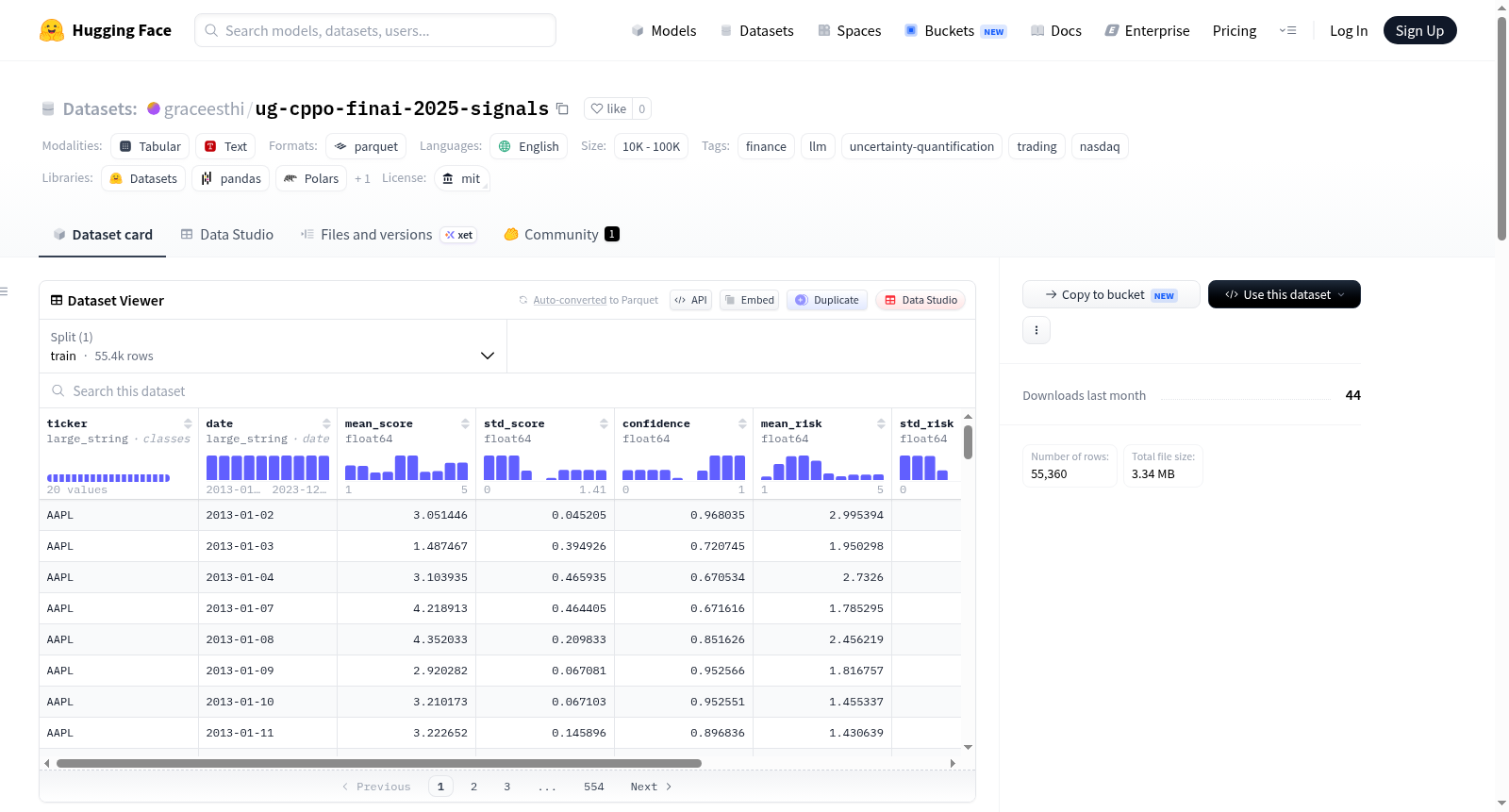Expand the Split train dropdown
This screenshot has height=812, width=1509.
(274, 346)
